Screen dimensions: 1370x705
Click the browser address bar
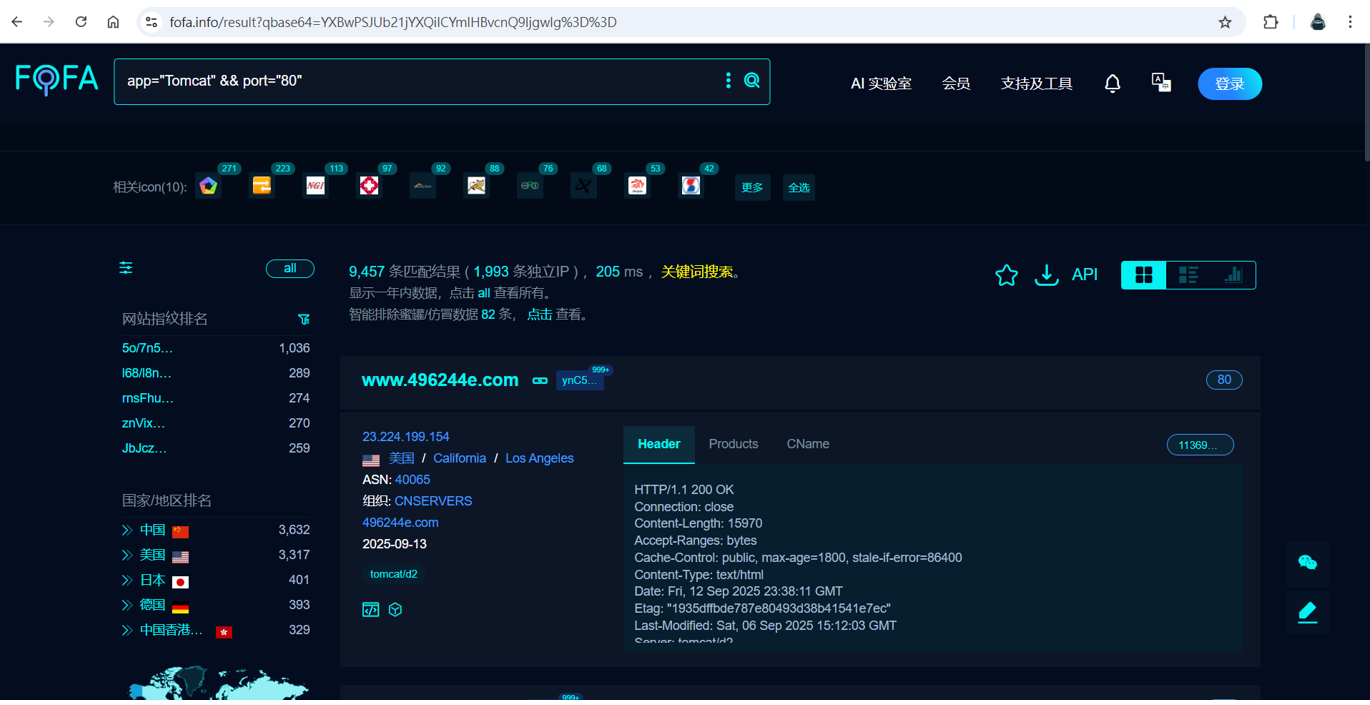690,22
